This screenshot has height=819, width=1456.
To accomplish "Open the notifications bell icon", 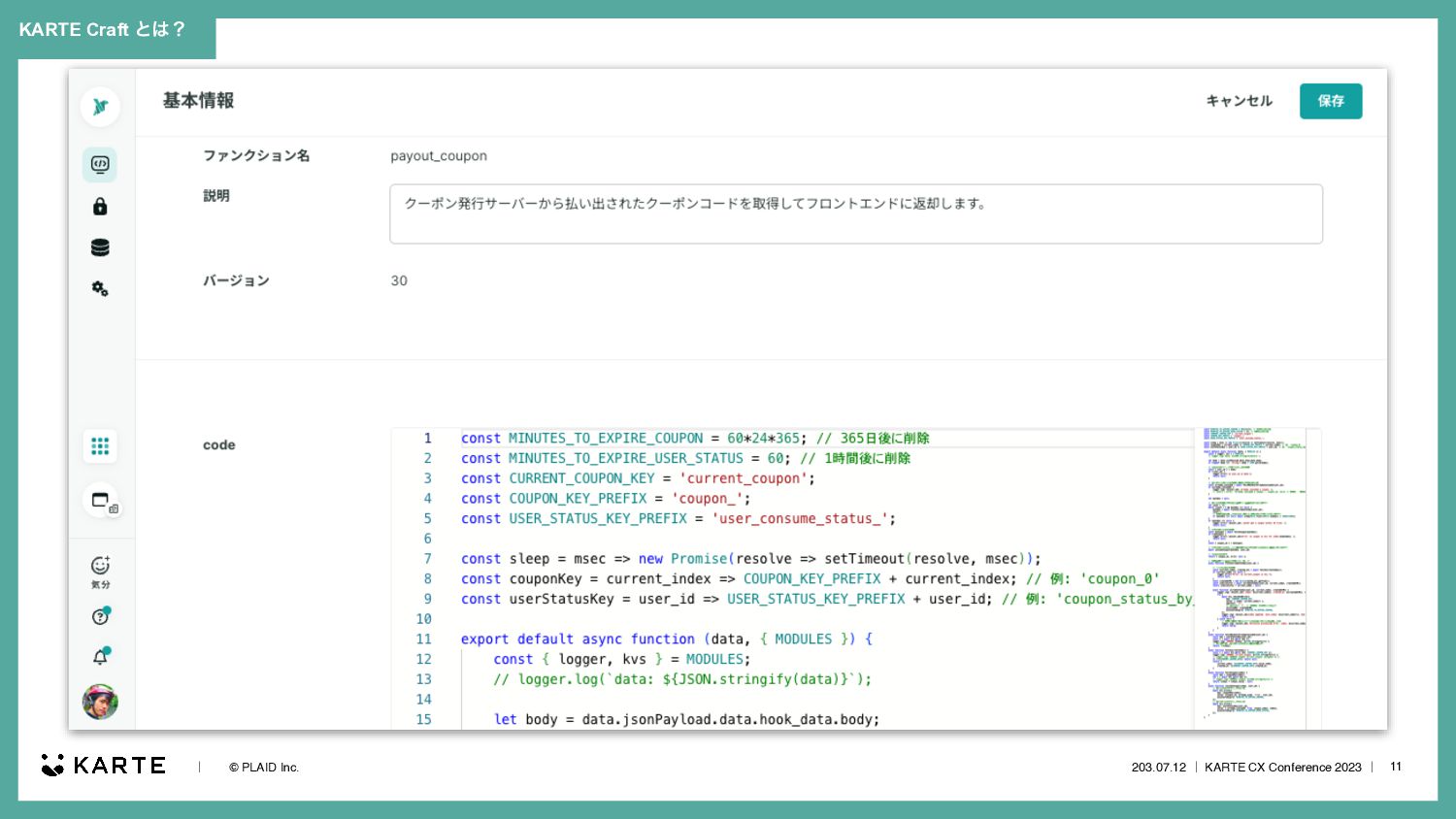I will pos(100,657).
